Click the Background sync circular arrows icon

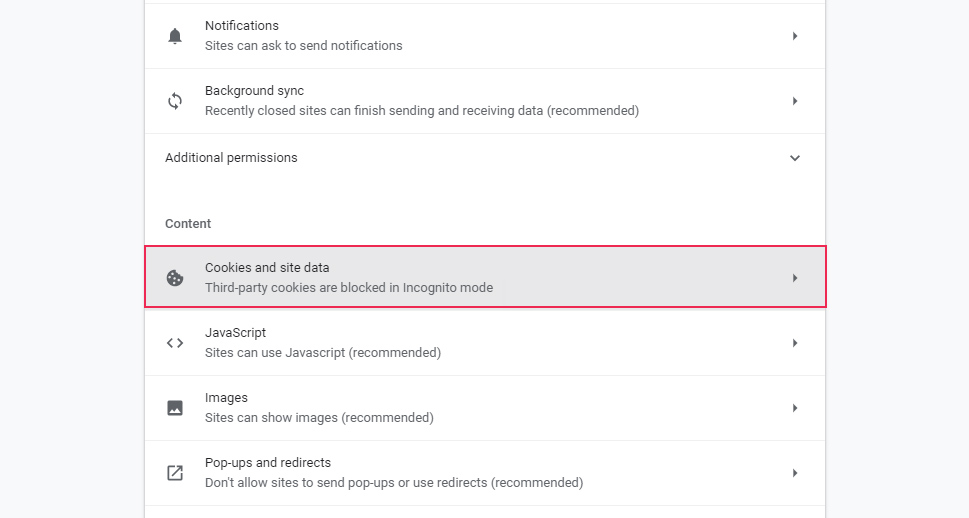[x=175, y=101]
